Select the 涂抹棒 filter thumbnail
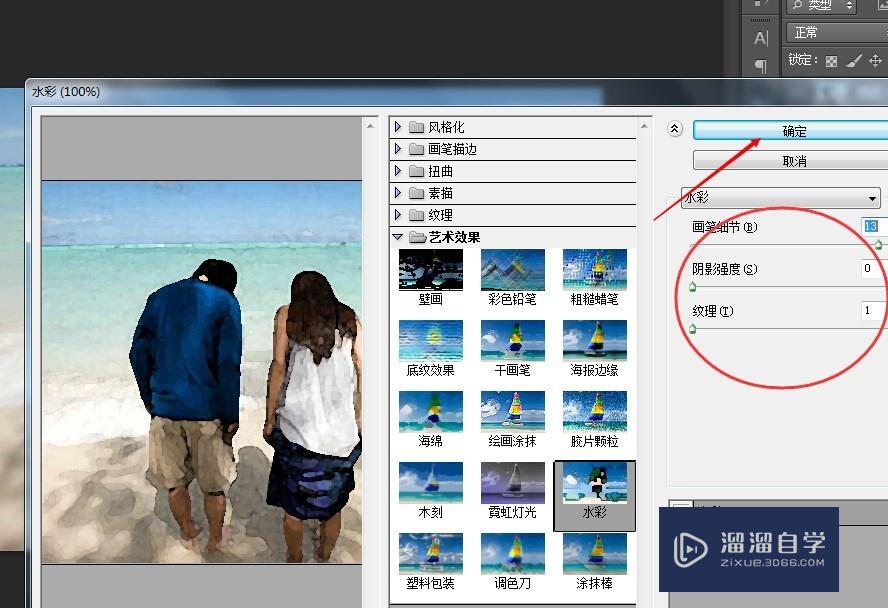 pos(595,554)
